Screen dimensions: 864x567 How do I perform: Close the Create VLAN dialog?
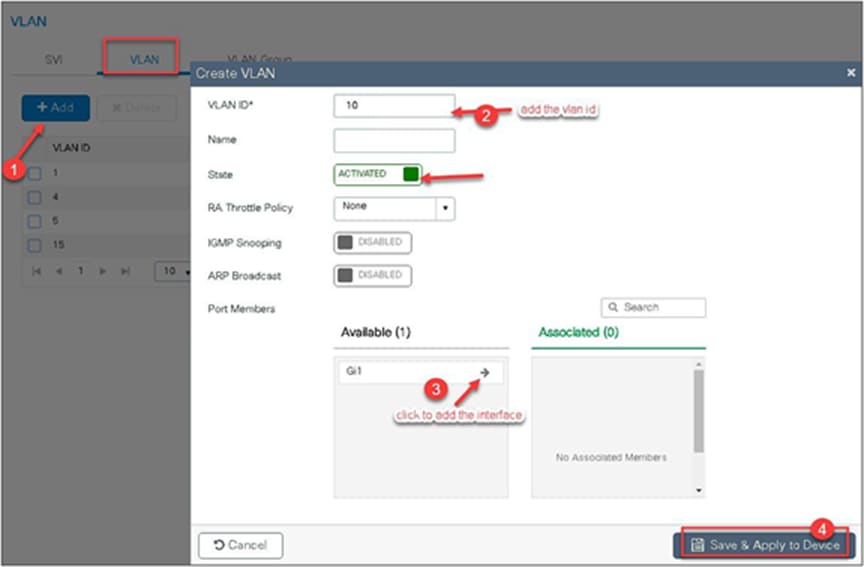pos(851,73)
